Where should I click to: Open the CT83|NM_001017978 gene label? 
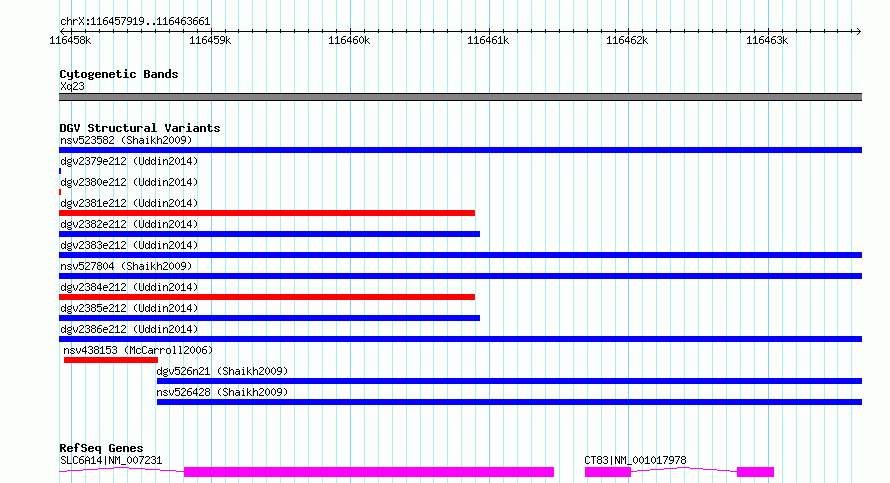[x=635, y=460]
